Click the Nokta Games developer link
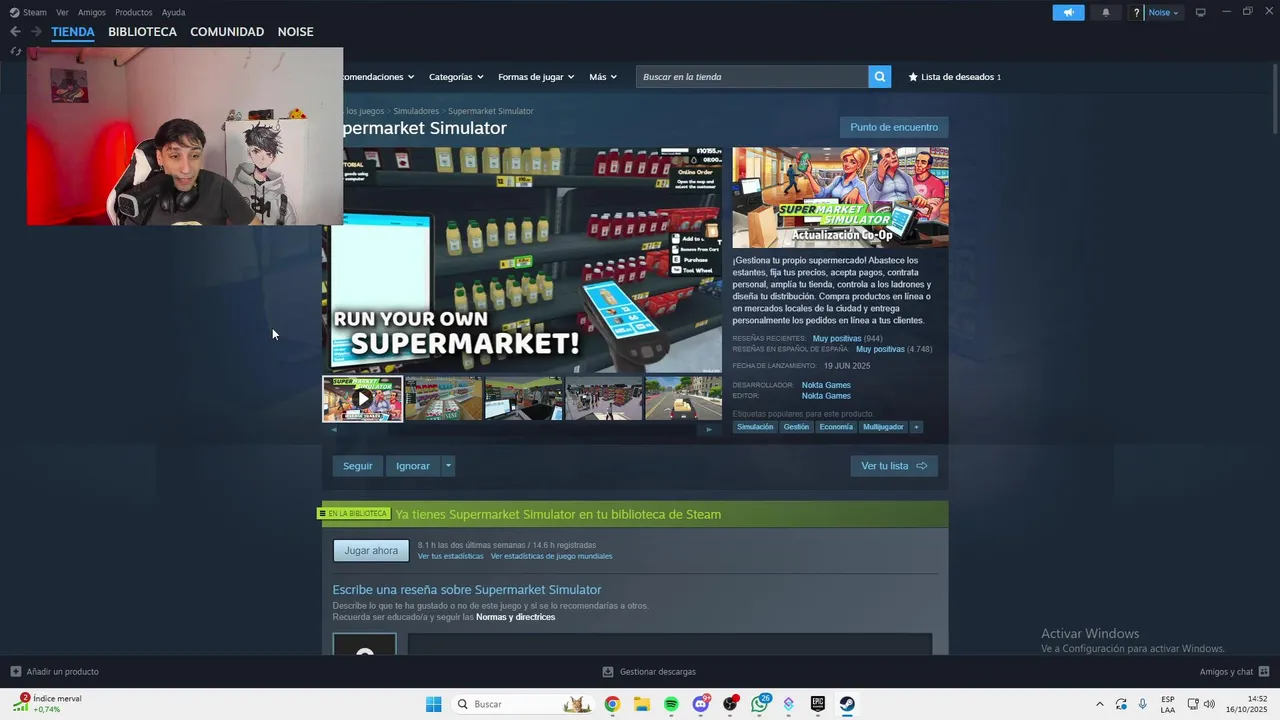Viewport: 1280px width, 720px height. 826,385
